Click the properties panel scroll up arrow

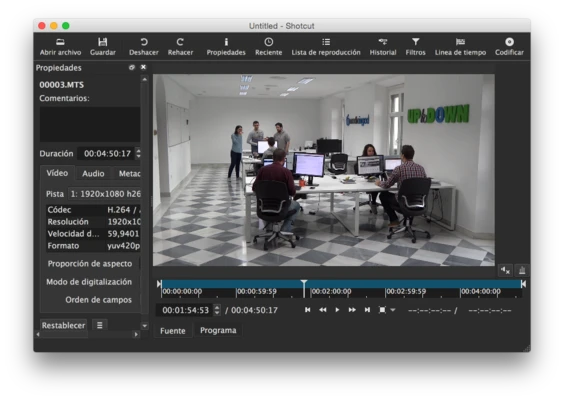click(x=145, y=79)
